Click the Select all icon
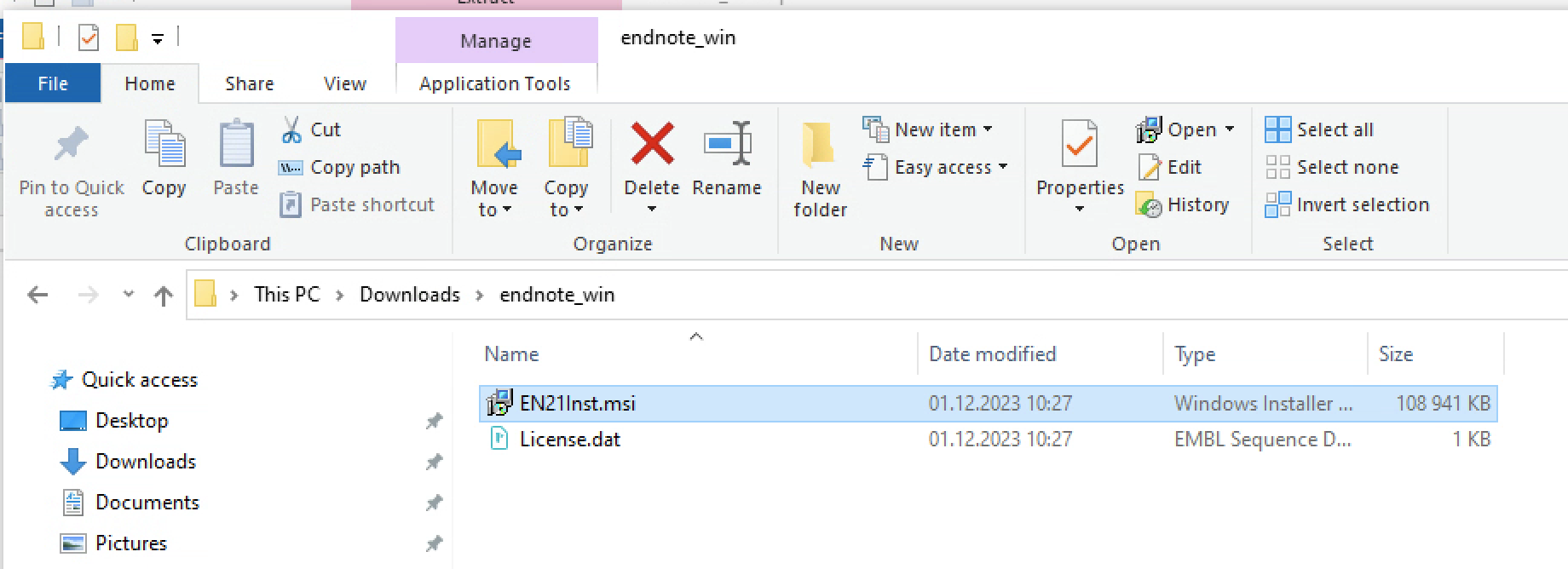This screenshot has height=569, width=1568. coord(1277,129)
